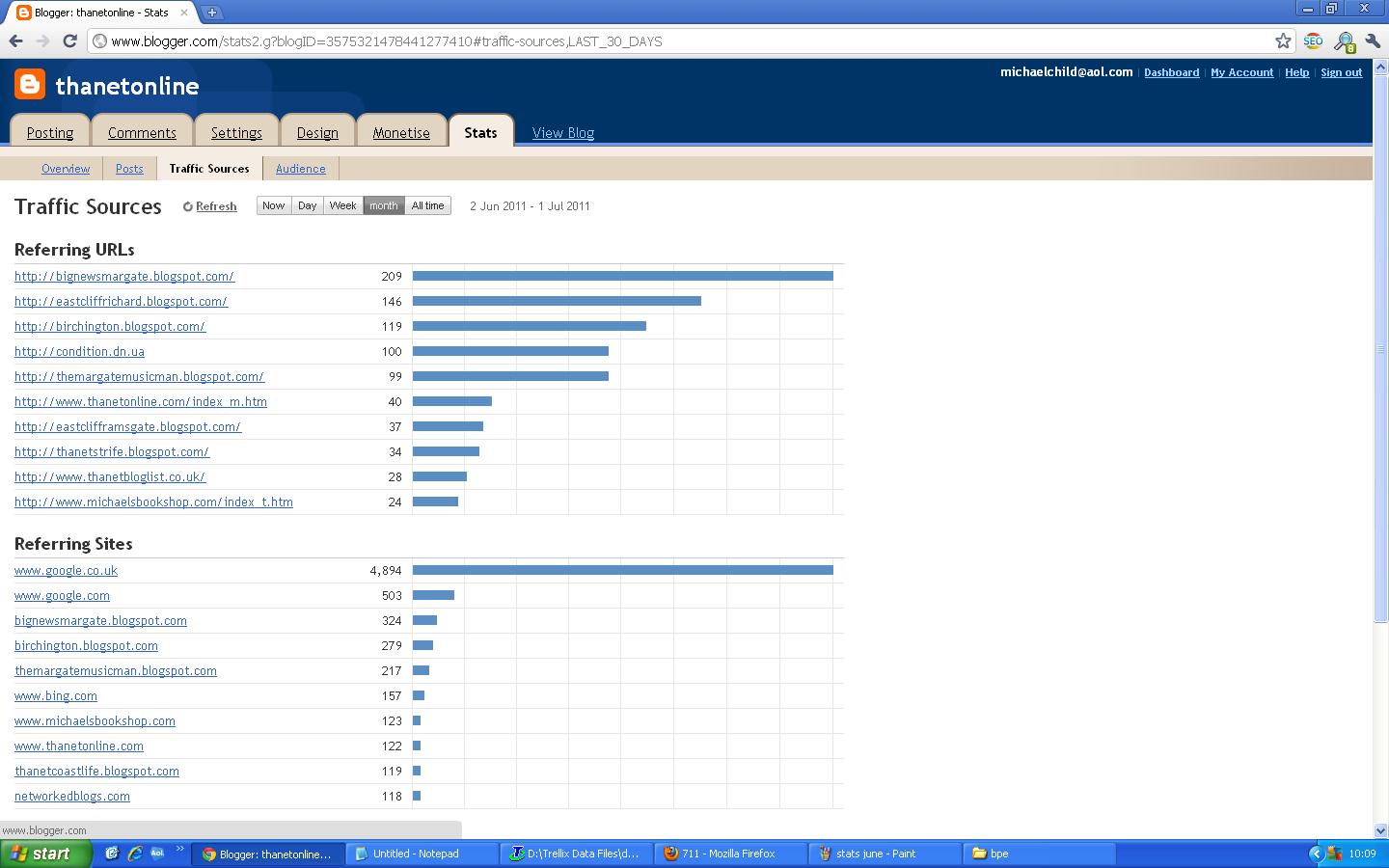Open the Comments tab
This screenshot has width=1389, height=868.
pyautogui.click(x=142, y=133)
